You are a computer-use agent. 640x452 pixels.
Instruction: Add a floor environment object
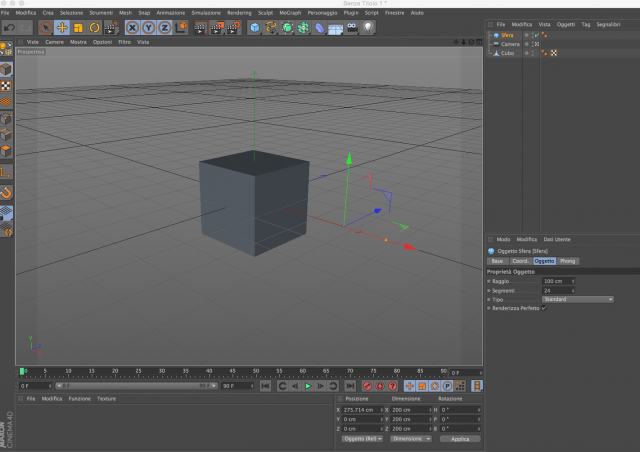click(x=336, y=28)
